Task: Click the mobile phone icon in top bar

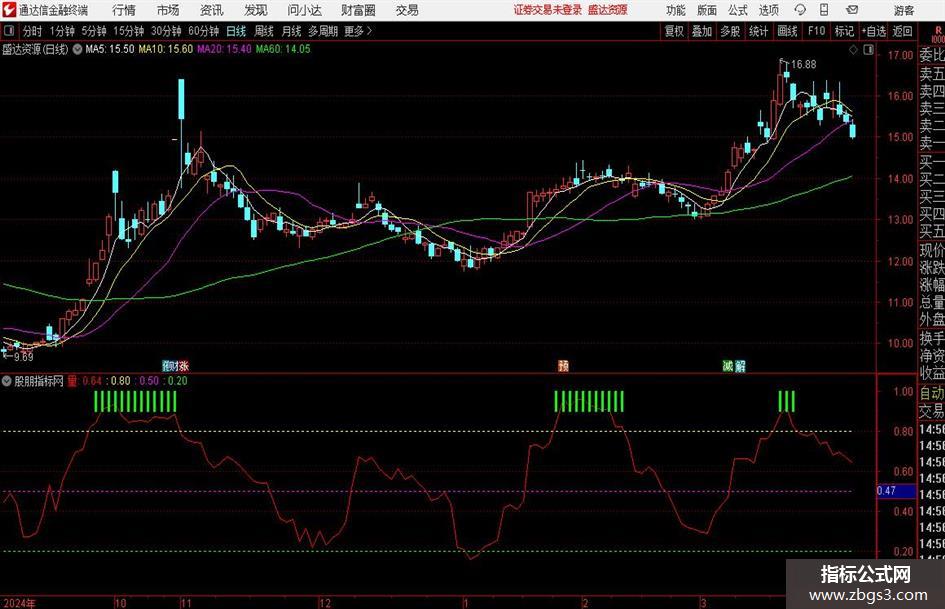Action: (x=824, y=10)
